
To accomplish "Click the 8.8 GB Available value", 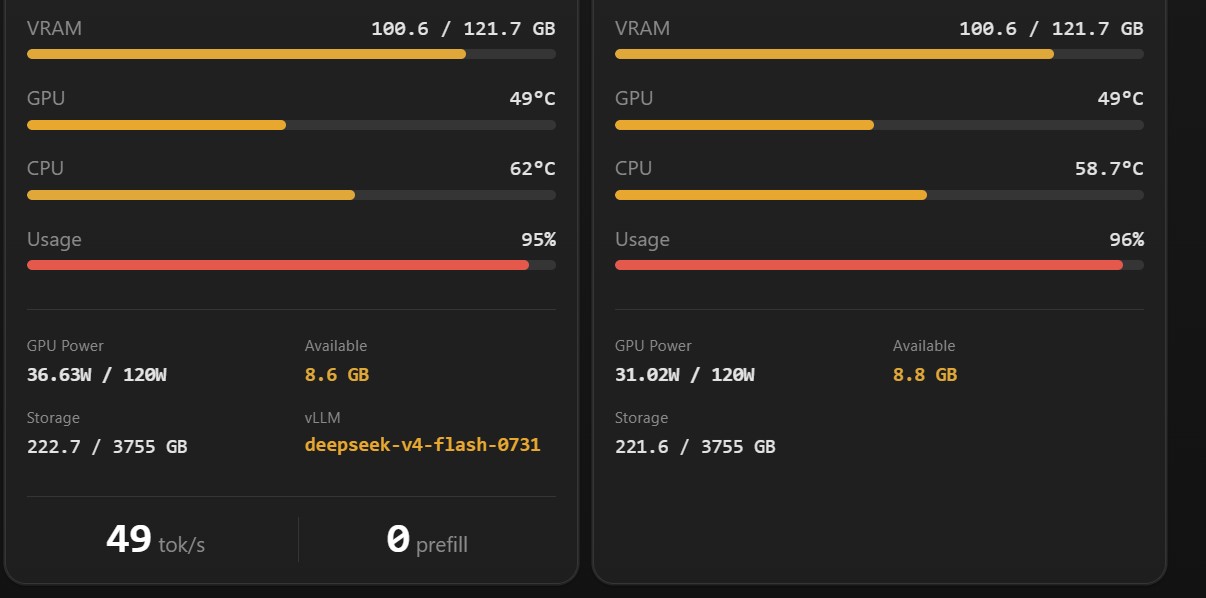I will [925, 375].
